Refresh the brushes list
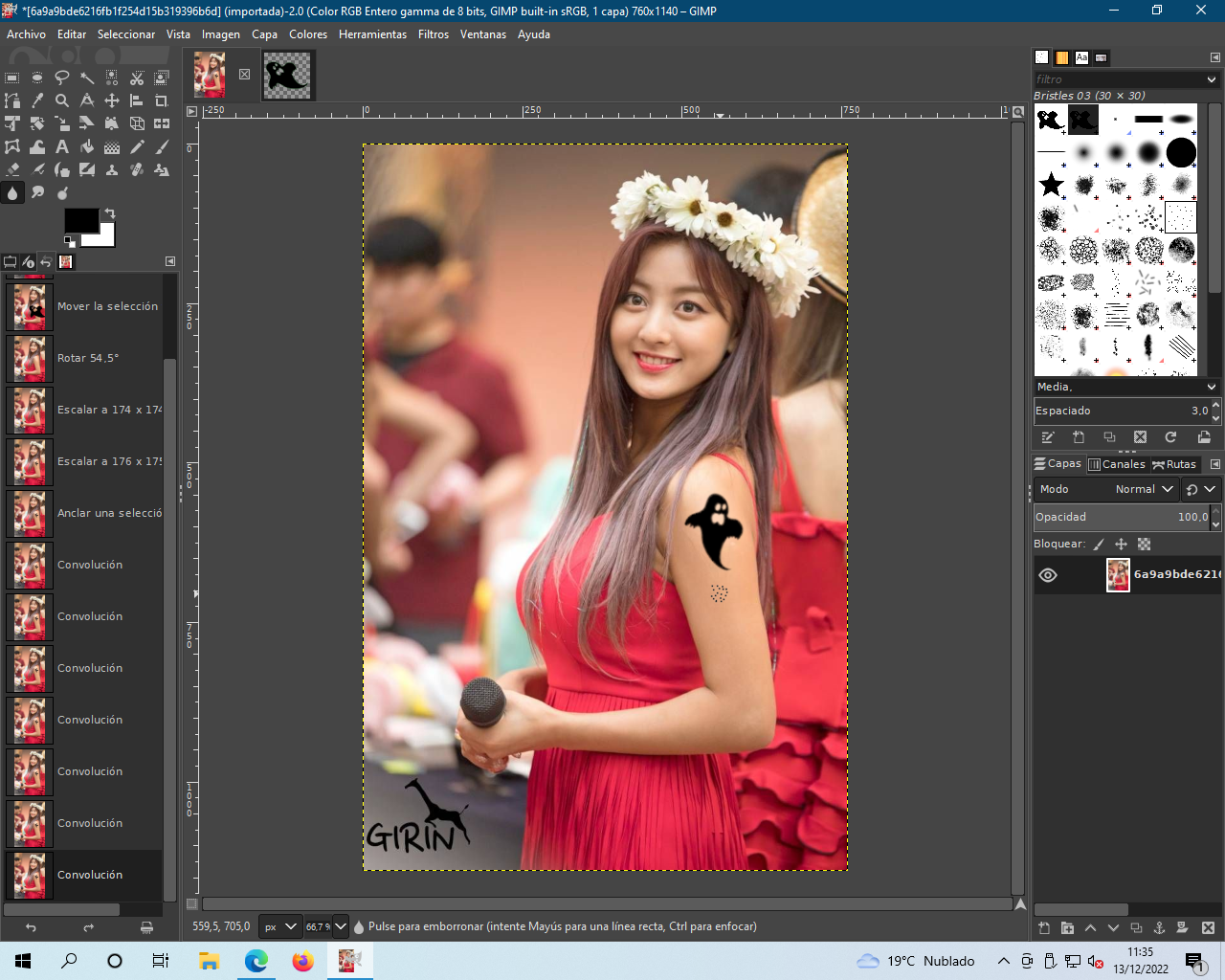The image size is (1225, 980). (x=1170, y=437)
